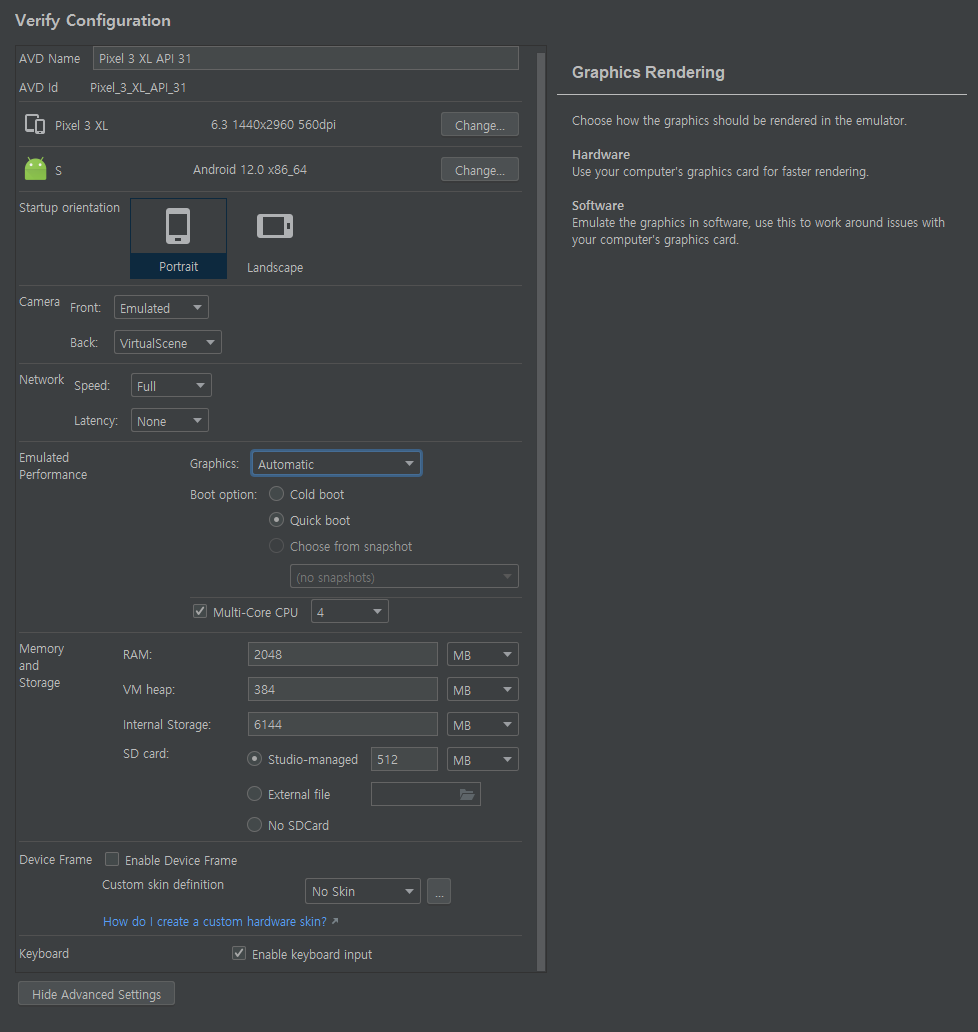Select External file SD card option
Image resolution: width=978 pixels, height=1032 pixels.
pos(254,794)
